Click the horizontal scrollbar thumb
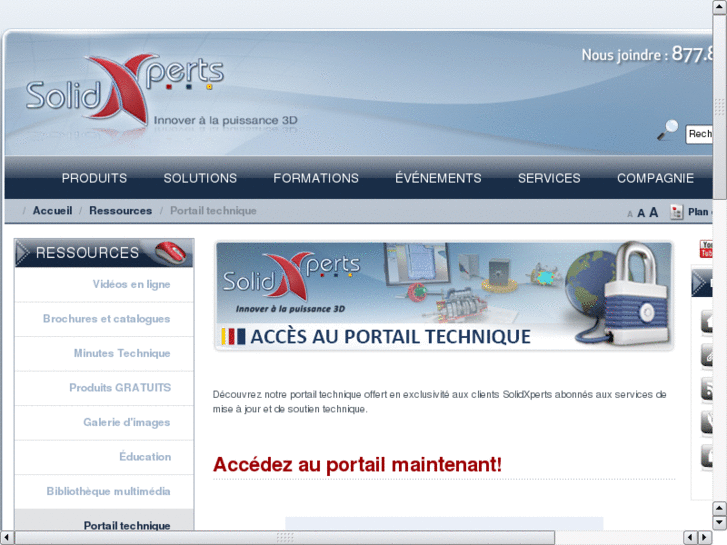Viewport: 727px width, 545px height. (285, 537)
